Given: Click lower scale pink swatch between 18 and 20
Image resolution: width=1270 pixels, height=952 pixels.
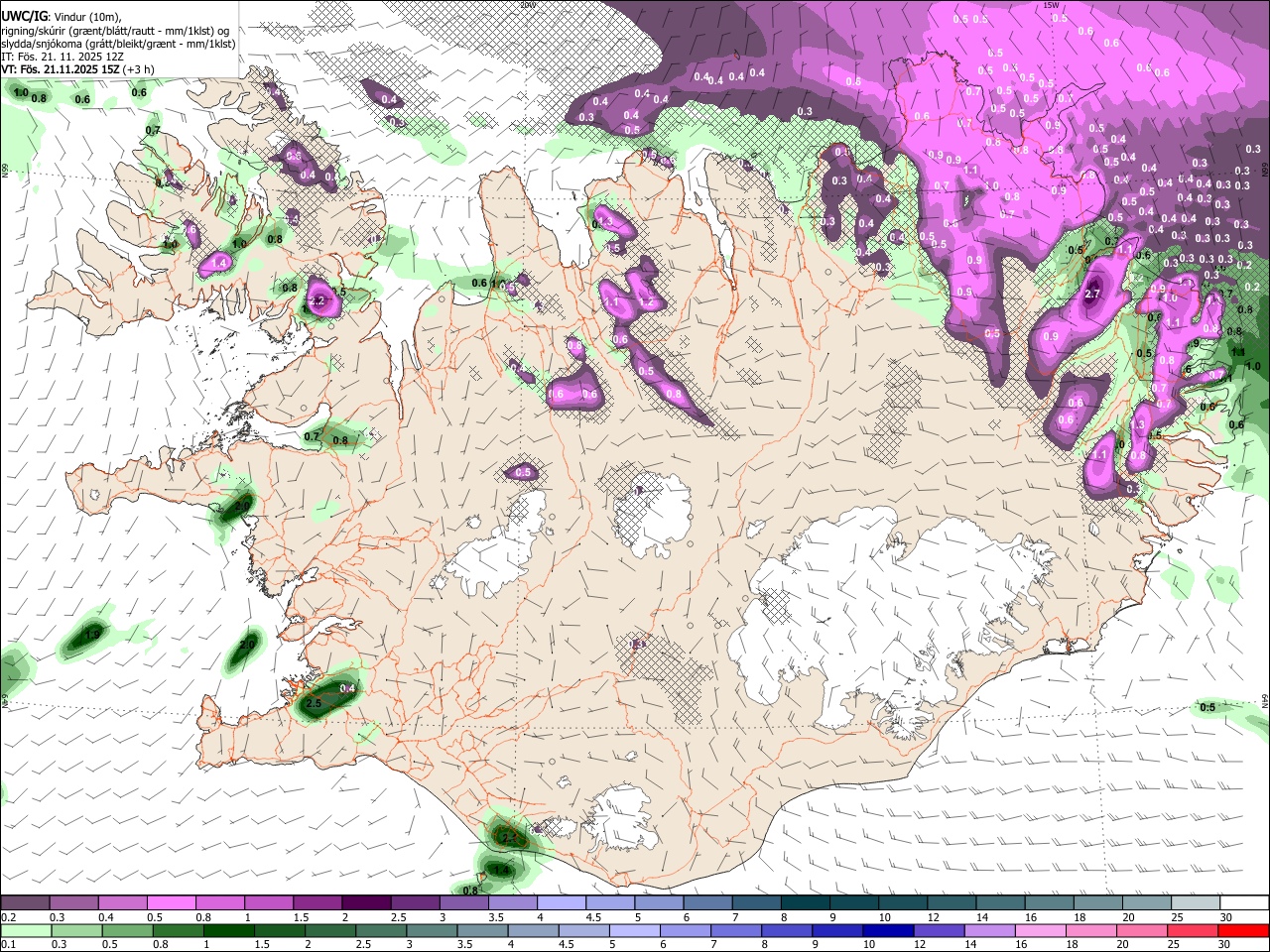Looking at the screenshot, I should (1092, 931).
